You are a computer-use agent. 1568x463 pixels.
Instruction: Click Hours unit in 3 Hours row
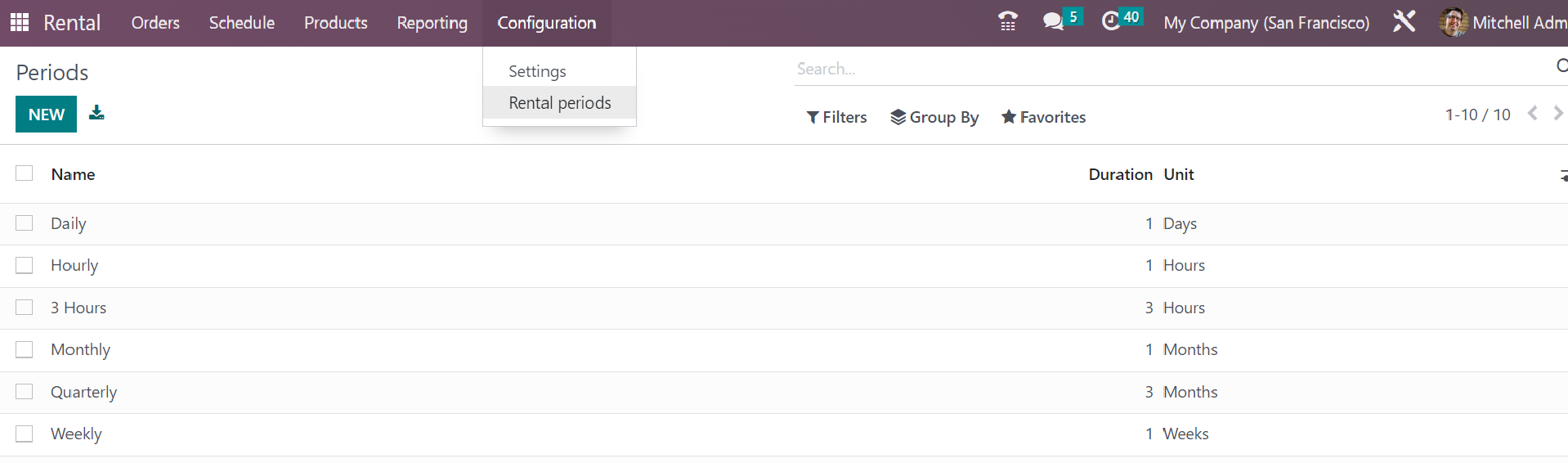pos(1184,308)
